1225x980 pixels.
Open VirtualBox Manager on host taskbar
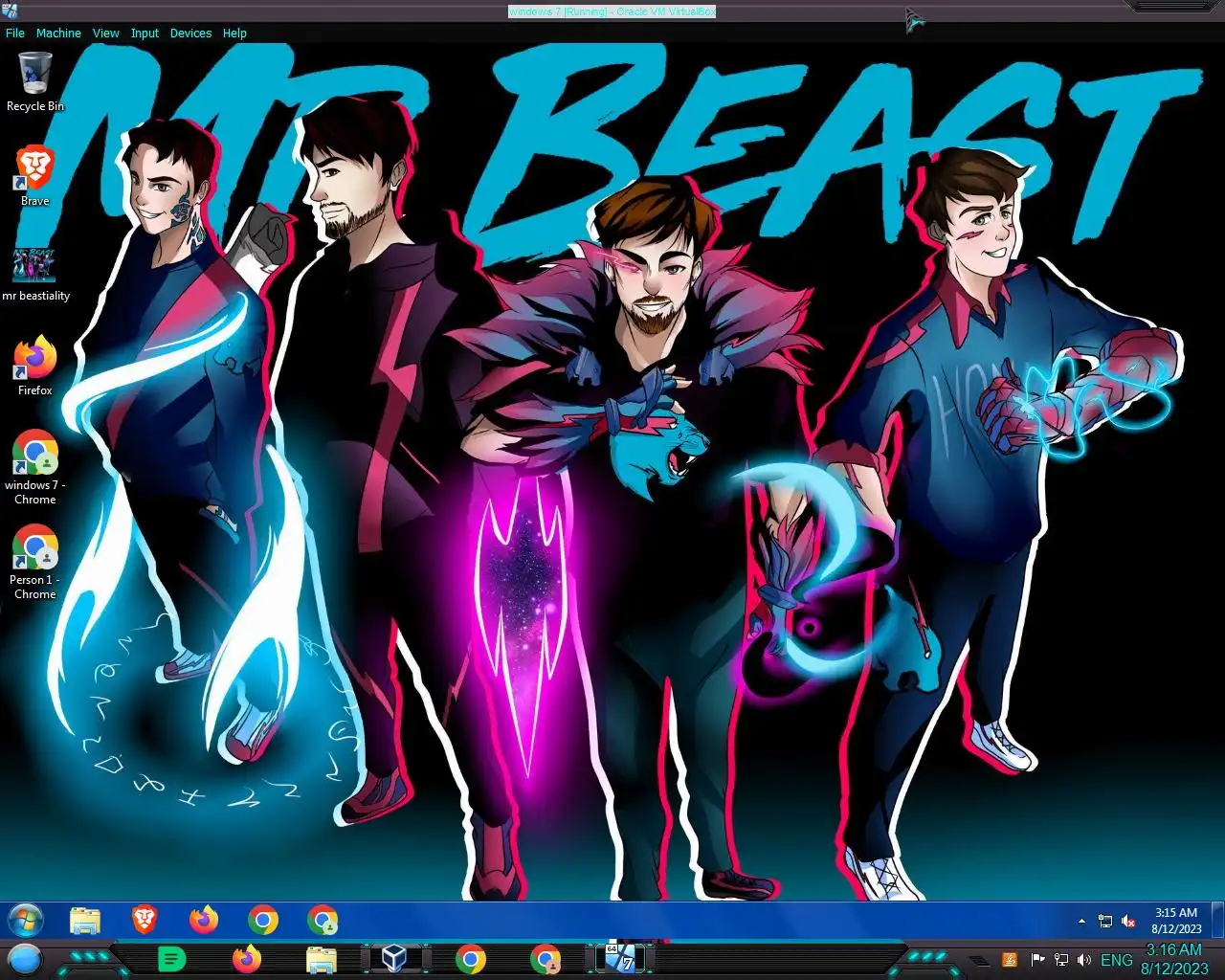pyautogui.click(x=394, y=958)
